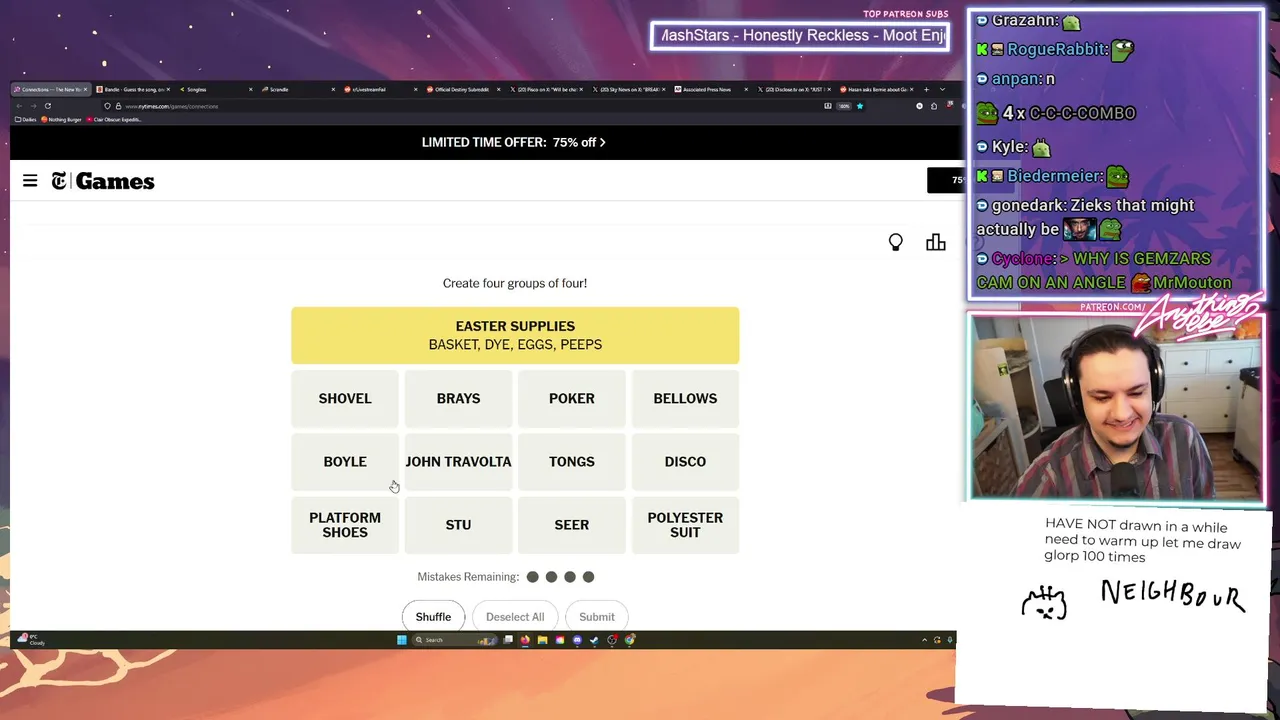
Task: Select the STU tile
Action: (x=458, y=525)
